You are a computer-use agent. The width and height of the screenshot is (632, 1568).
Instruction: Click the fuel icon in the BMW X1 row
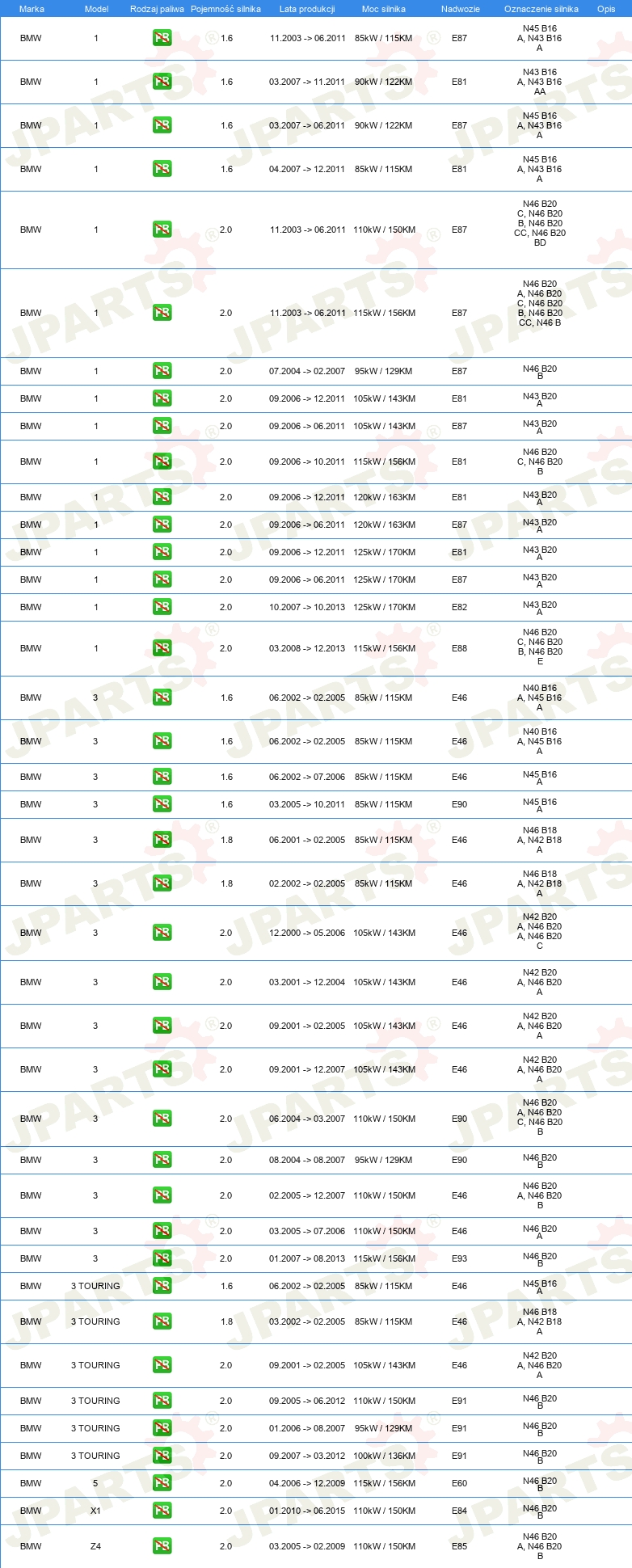(x=162, y=1511)
